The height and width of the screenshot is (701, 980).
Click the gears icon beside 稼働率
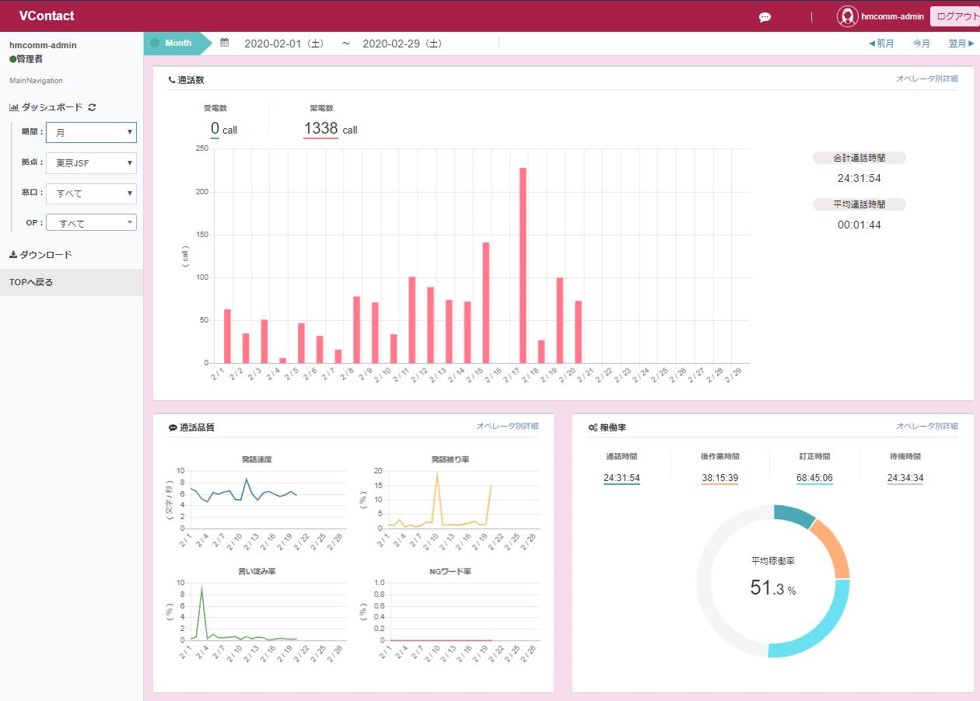[593, 428]
